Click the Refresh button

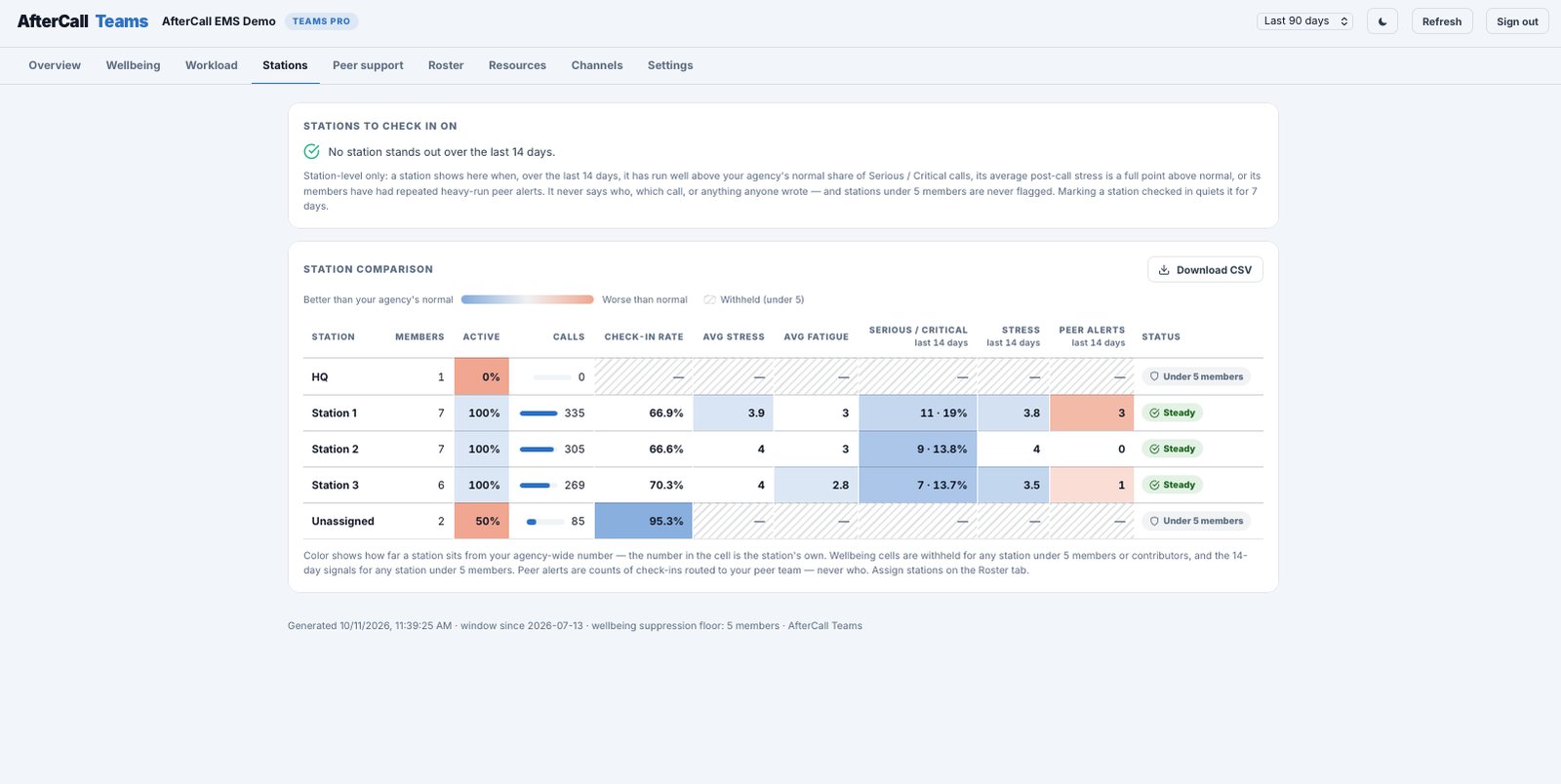point(1441,21)
